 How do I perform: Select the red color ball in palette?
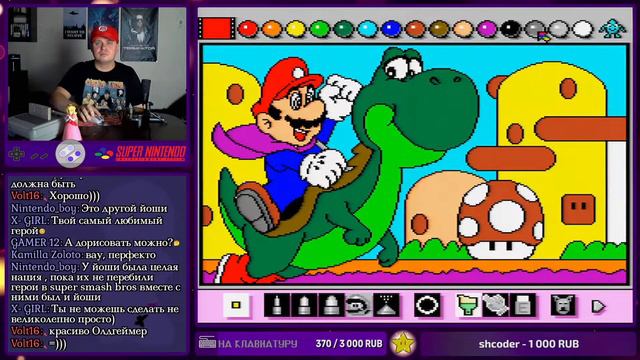[248, 29]
